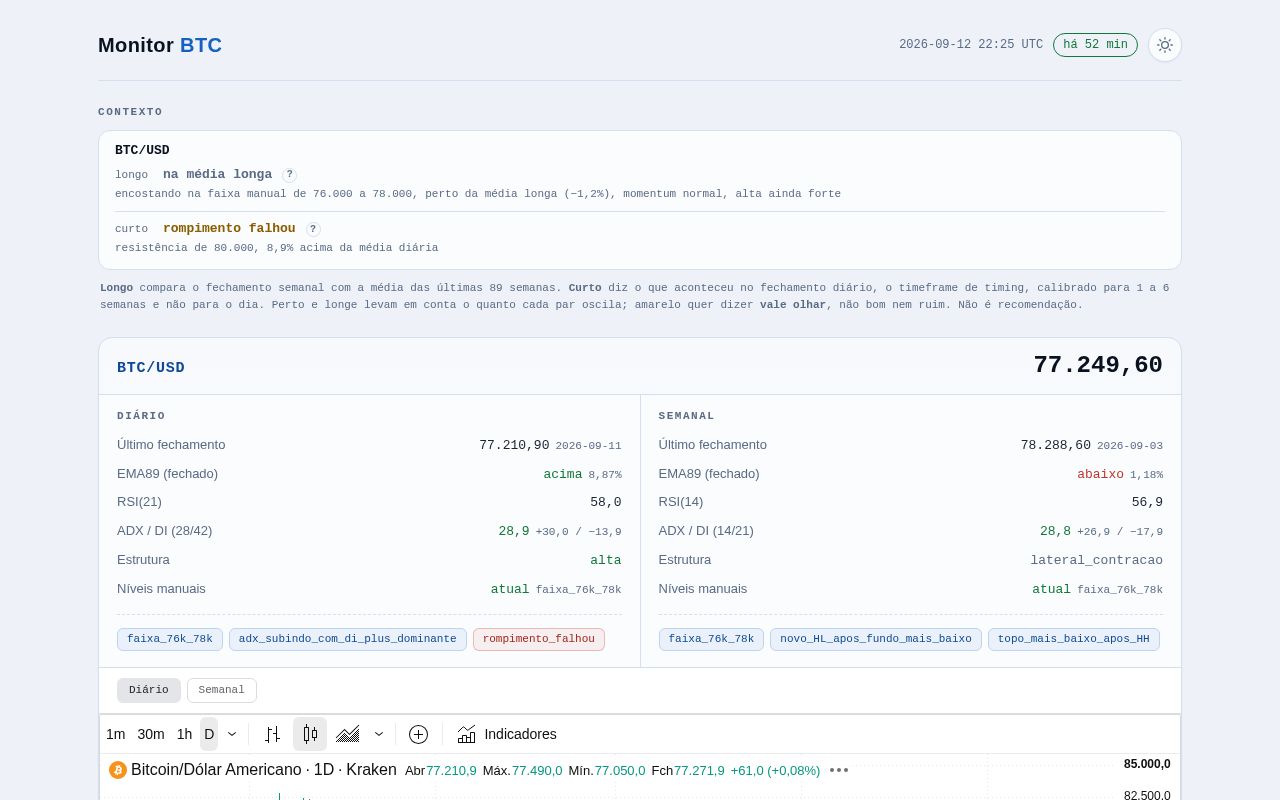Open the chart style dropdown arrow
1280x800 pixels.
point(379,734)
